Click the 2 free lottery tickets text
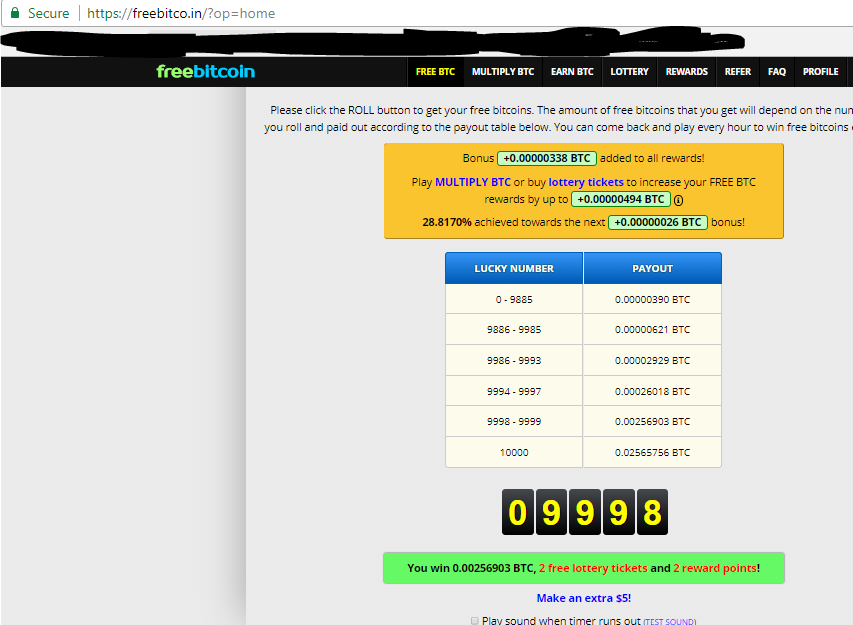853x625 pixels. coord(594,568)
